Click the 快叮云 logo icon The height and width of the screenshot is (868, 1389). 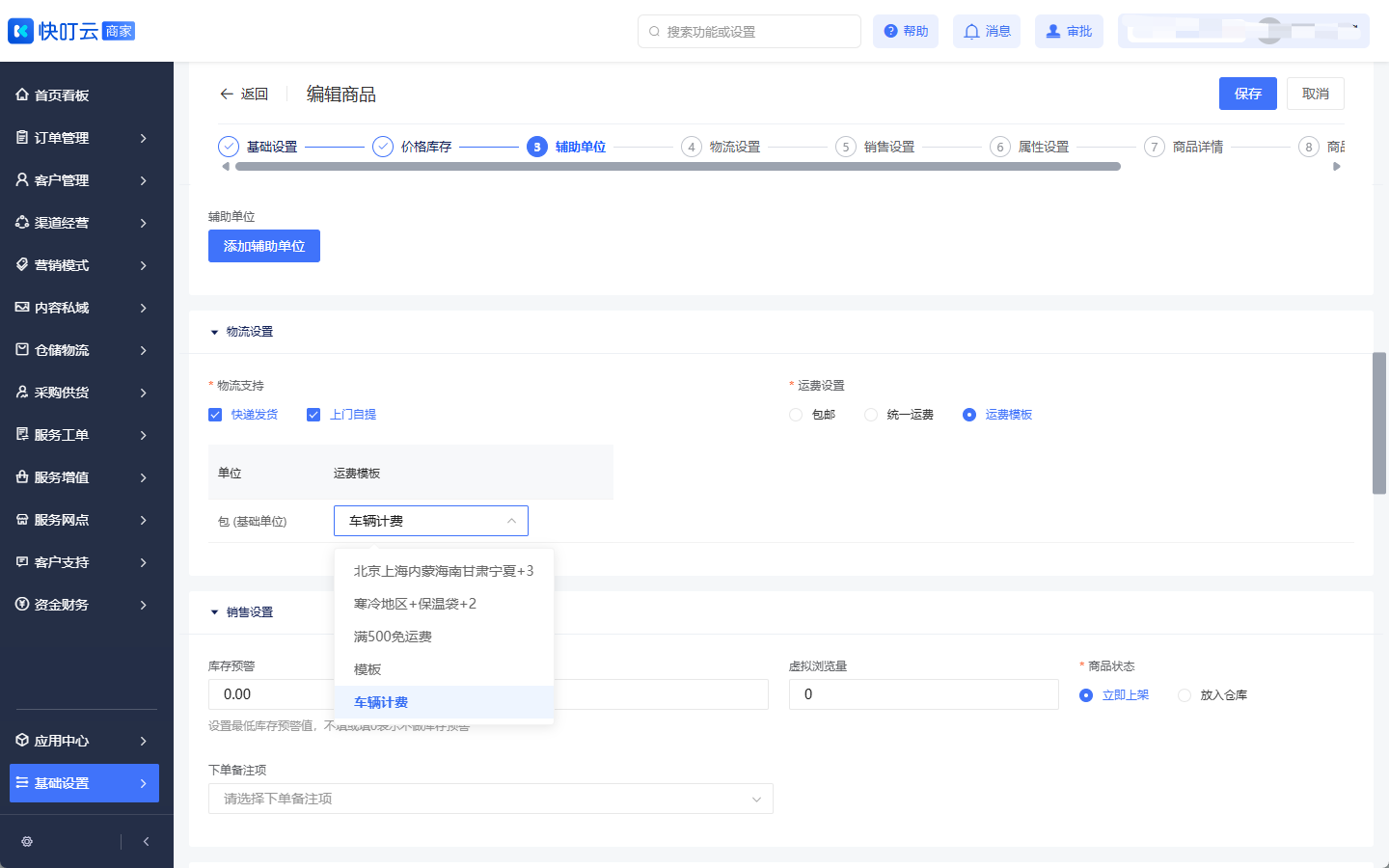(20, 31)
